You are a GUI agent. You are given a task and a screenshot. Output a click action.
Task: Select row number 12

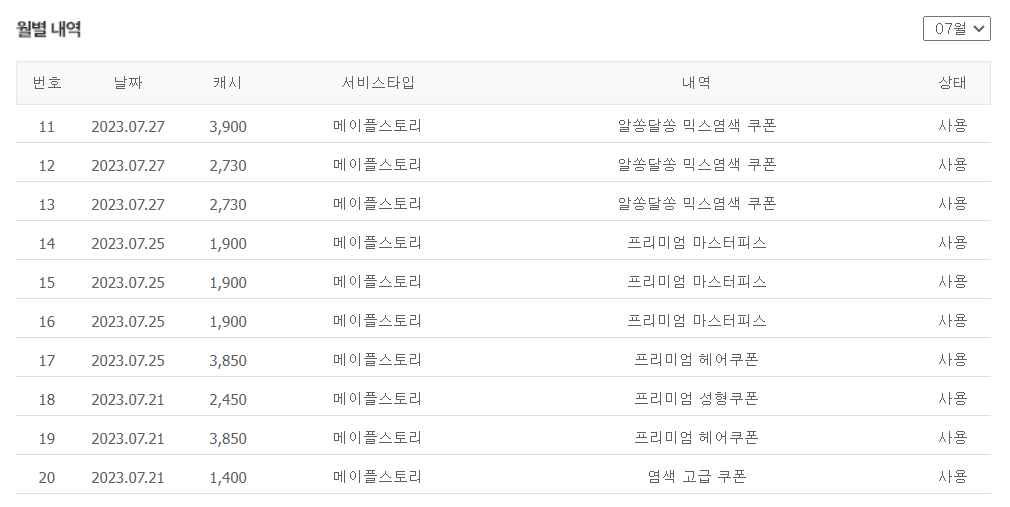[47, 165]
